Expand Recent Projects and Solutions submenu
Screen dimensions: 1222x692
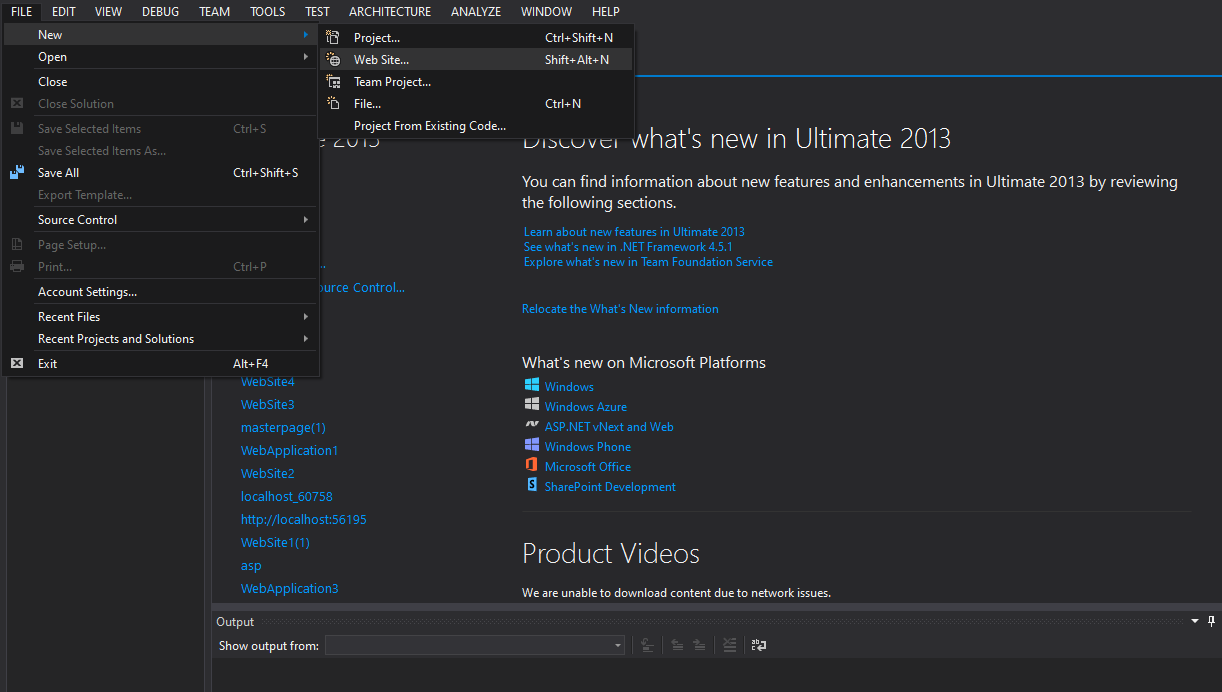point(161,338)
